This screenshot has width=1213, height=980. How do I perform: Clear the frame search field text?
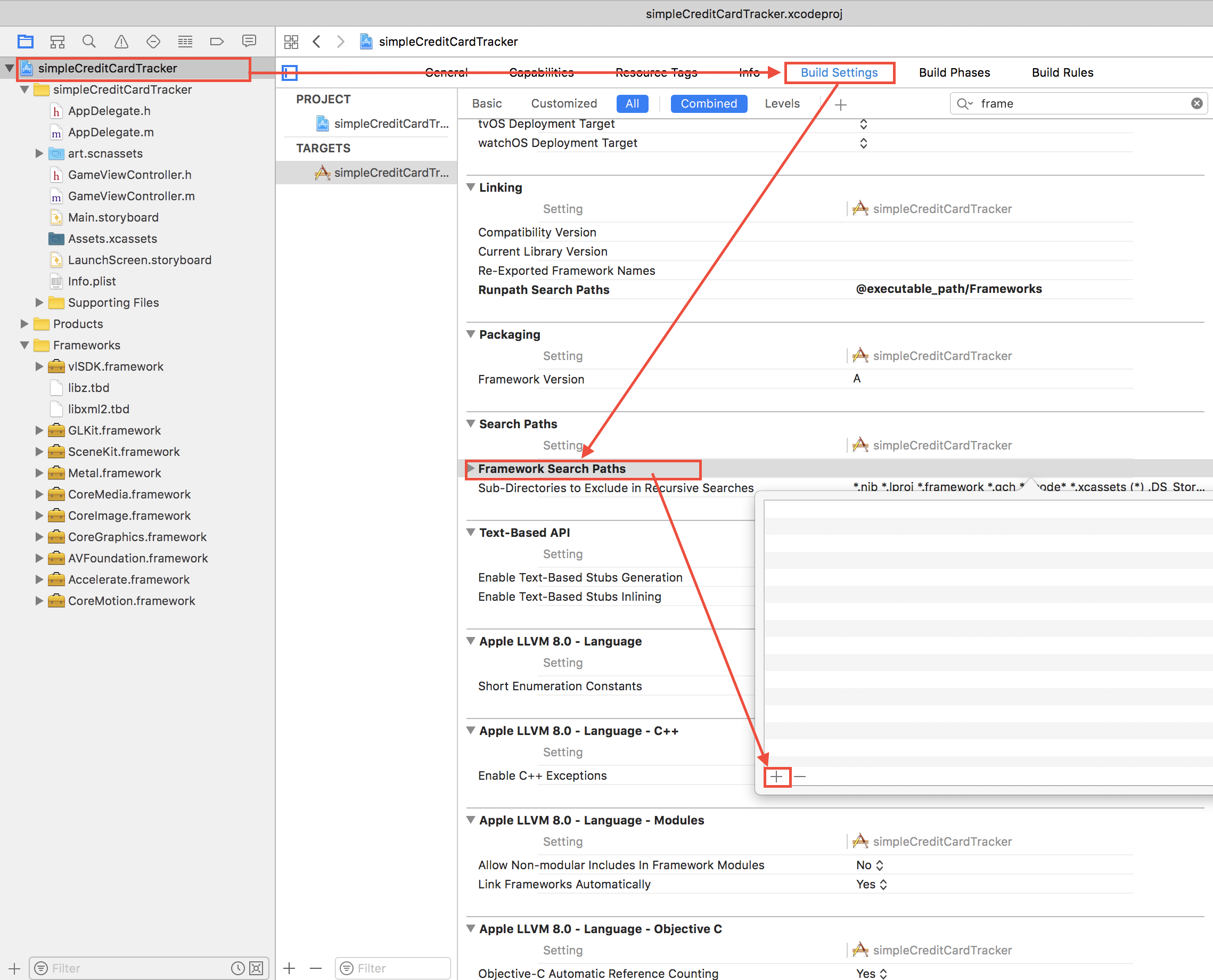(1196, 103)
